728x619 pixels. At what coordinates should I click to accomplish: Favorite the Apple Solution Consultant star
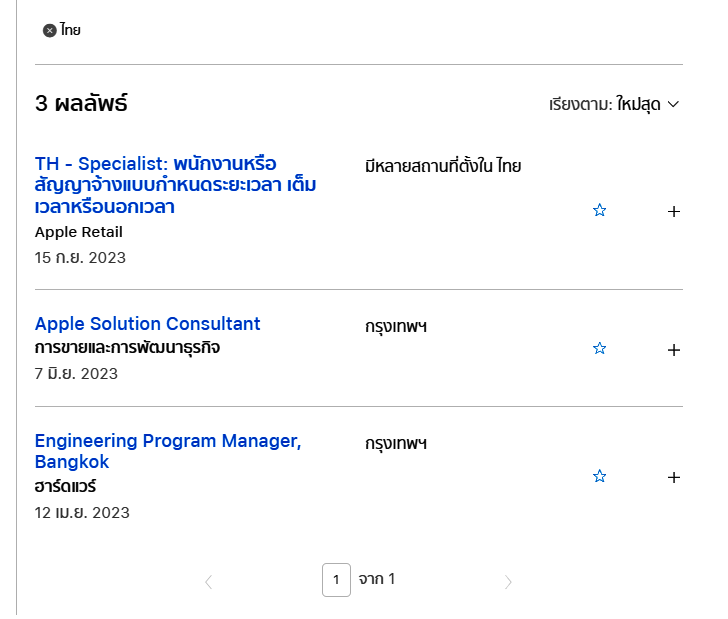(x=599, y=348)
